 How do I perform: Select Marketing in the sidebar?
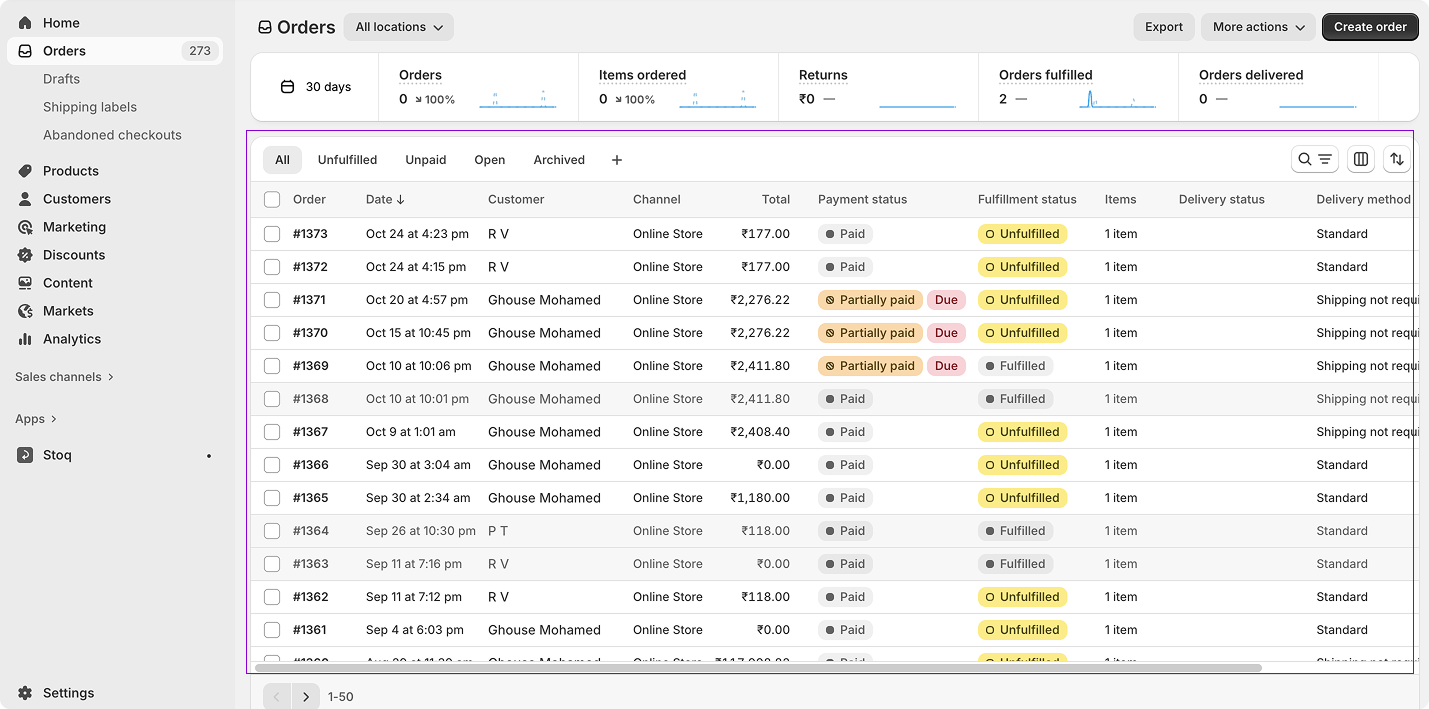coord(74,227)
